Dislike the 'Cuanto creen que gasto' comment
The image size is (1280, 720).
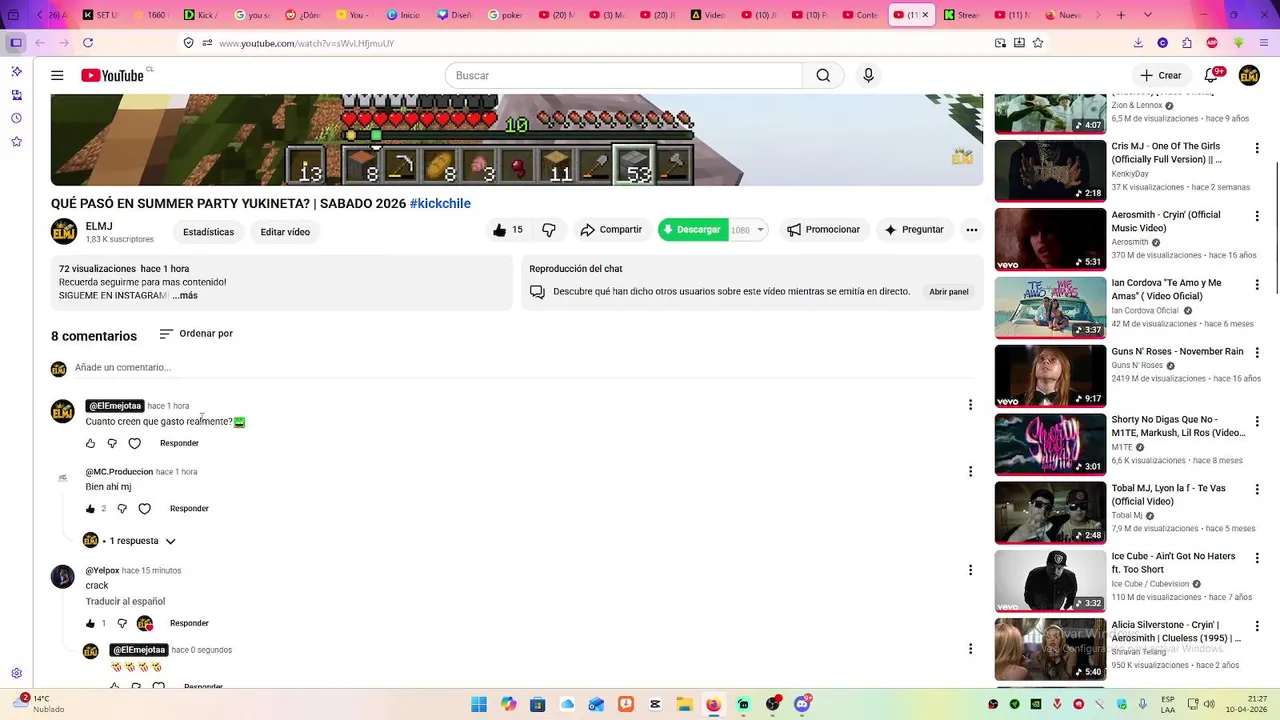pos(112,443)
